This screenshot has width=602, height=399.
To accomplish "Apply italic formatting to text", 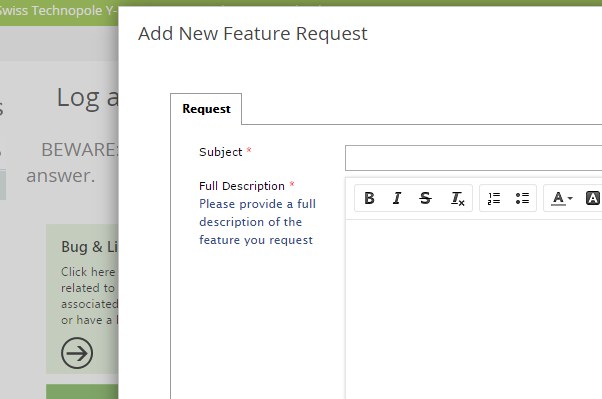I will (397, 198).
